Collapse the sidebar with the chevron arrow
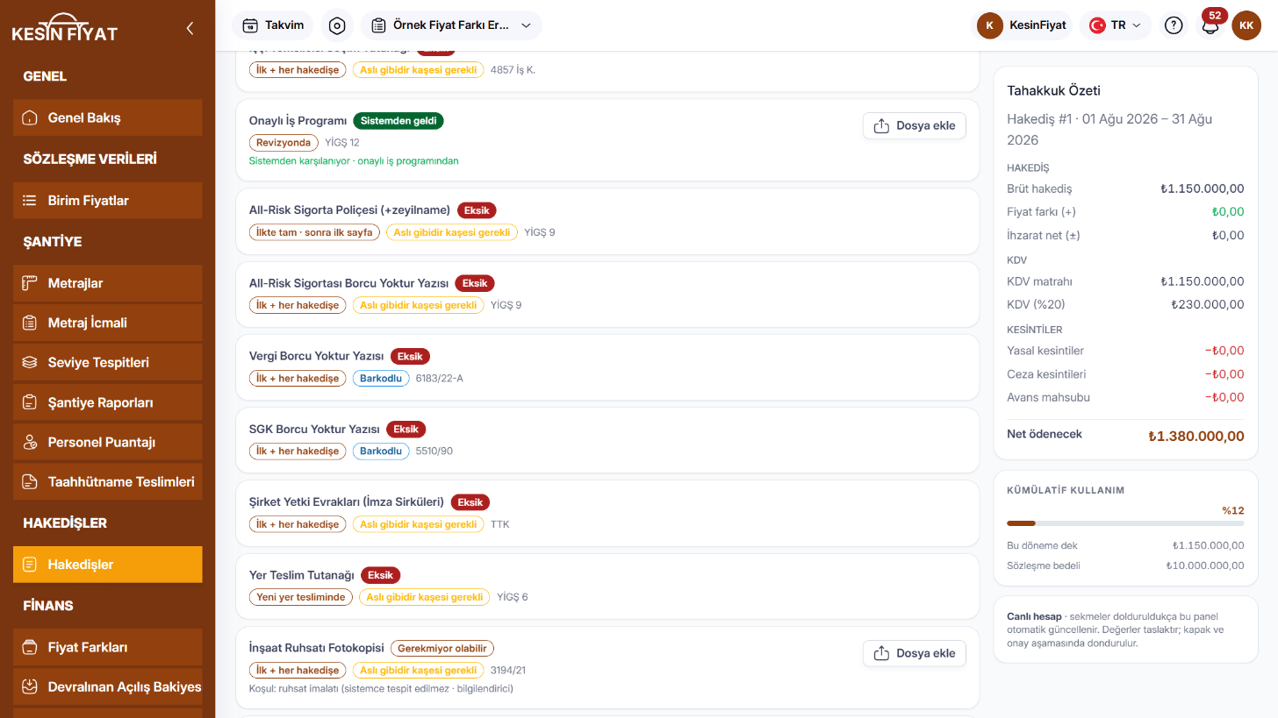The width and height of the screenshot is (1278, 718). [x=190, y=29]
